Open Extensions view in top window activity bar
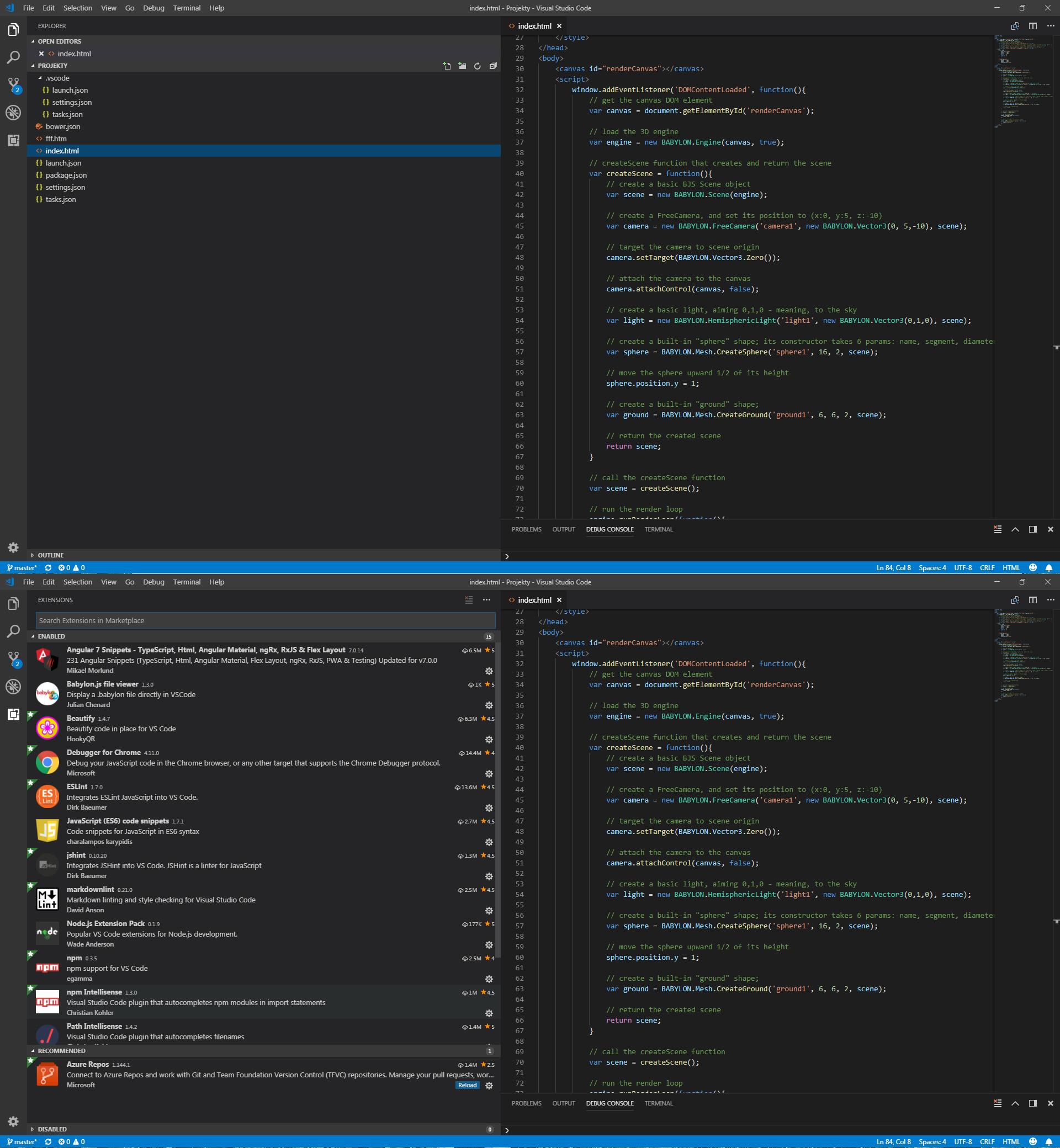This screenshot has width=1060, height=1148. pos(13,140)
